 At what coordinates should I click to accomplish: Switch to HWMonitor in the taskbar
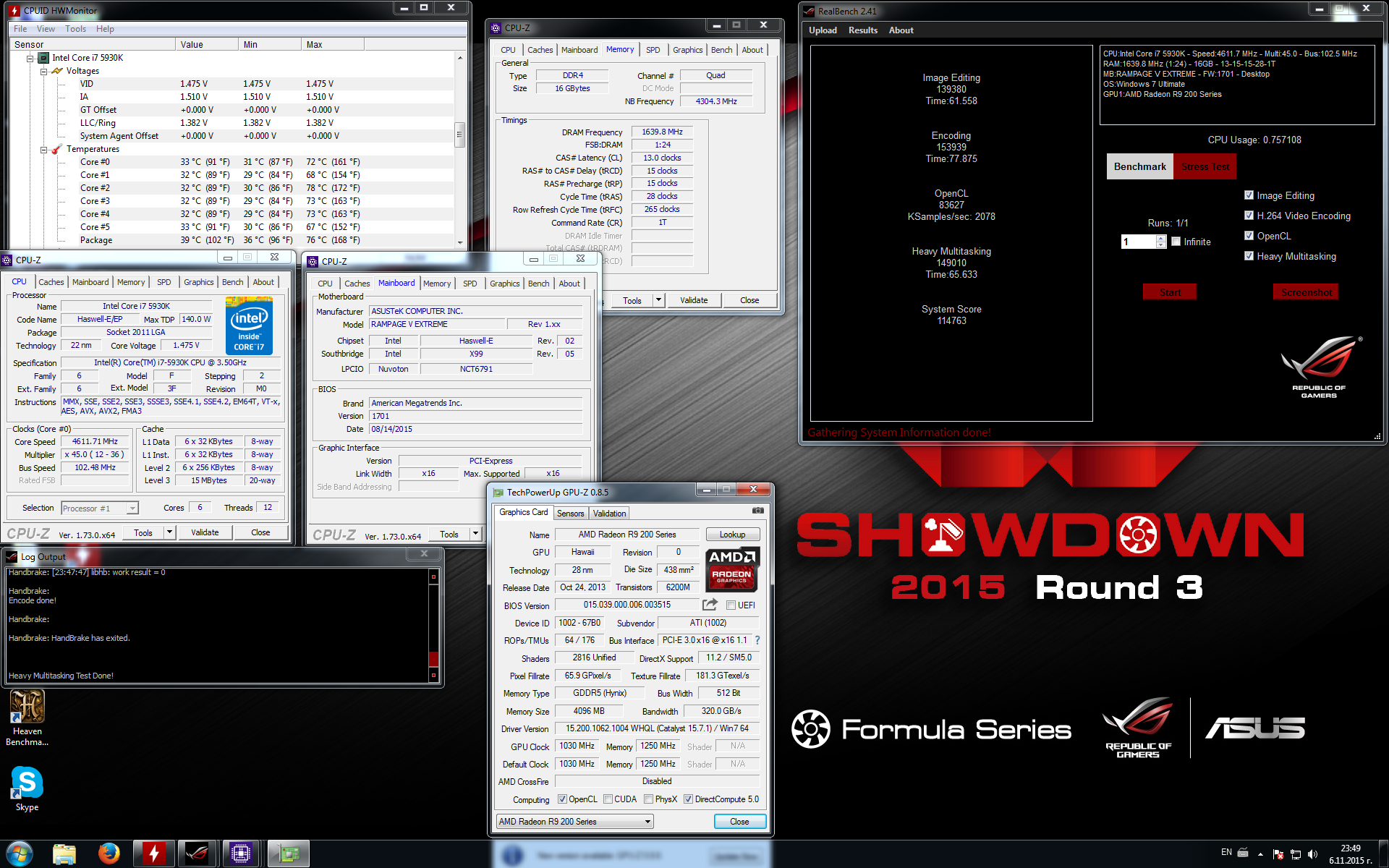tap(153, 854)
